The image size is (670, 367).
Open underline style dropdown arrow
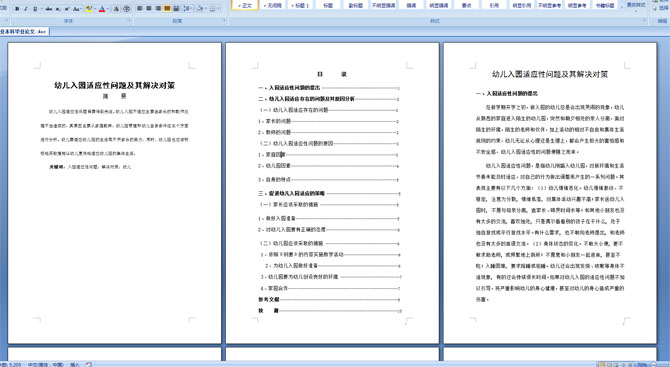tap(41, 9)
